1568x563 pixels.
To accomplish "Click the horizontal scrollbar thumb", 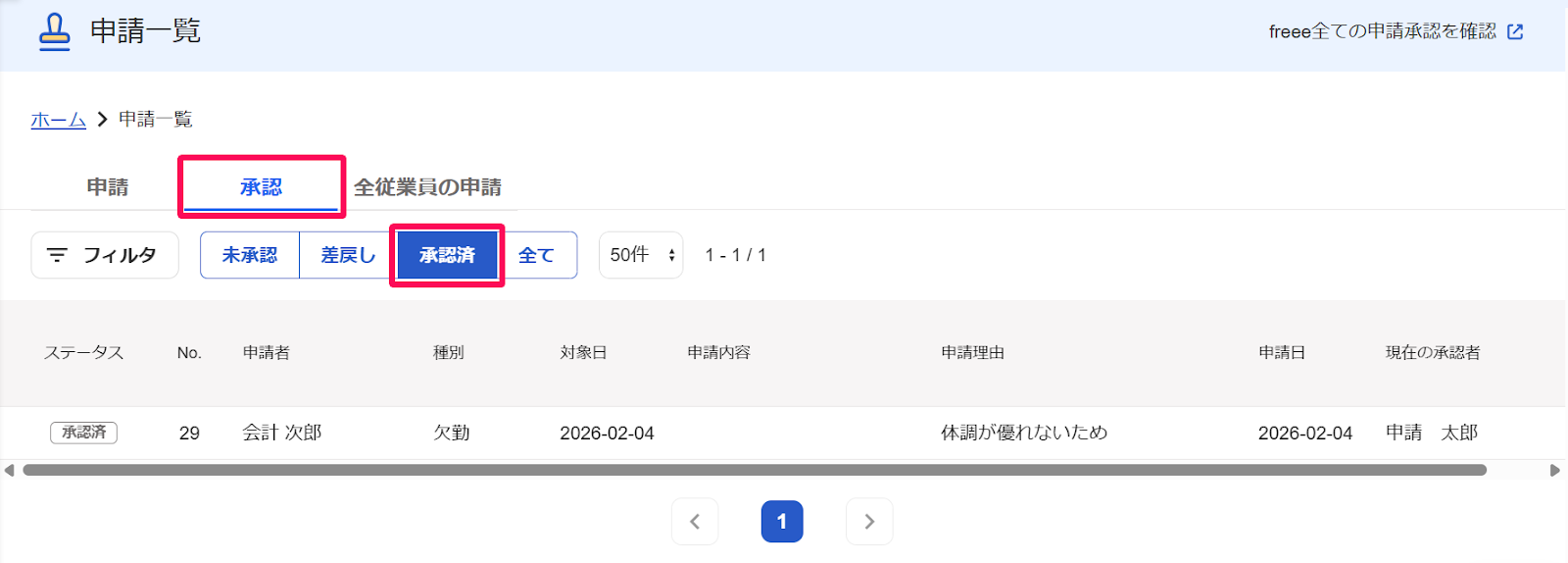I will point(755,470).
